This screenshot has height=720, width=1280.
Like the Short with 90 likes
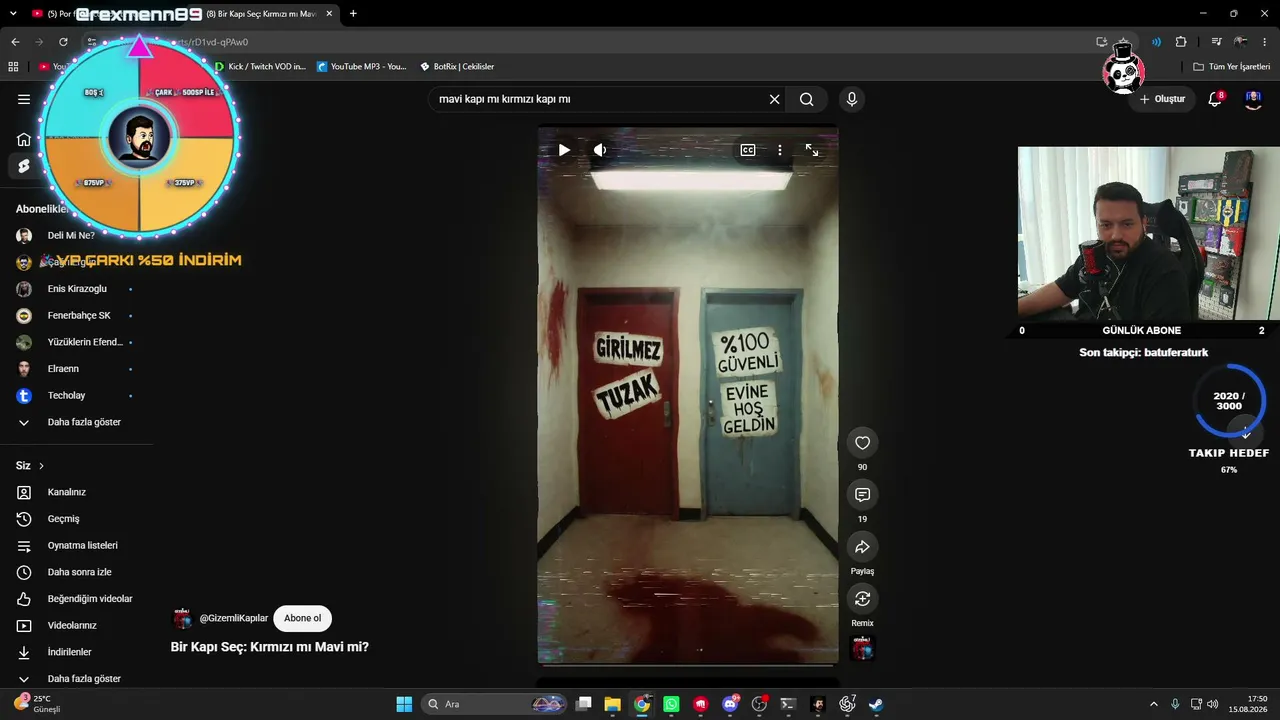(x=862, y=443)
